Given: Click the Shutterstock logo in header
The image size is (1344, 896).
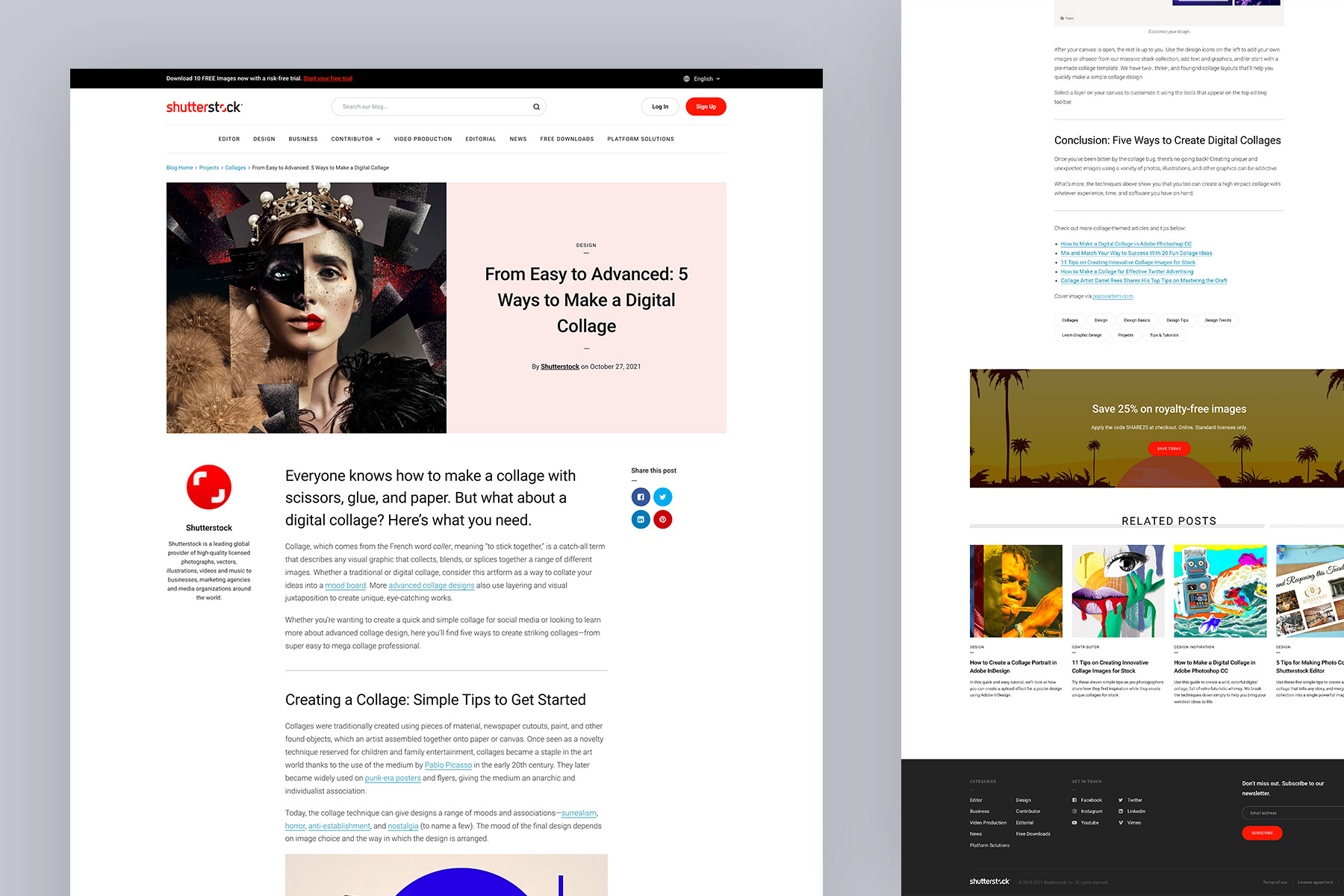Looking at the screenshot, I should click(204, 107).
